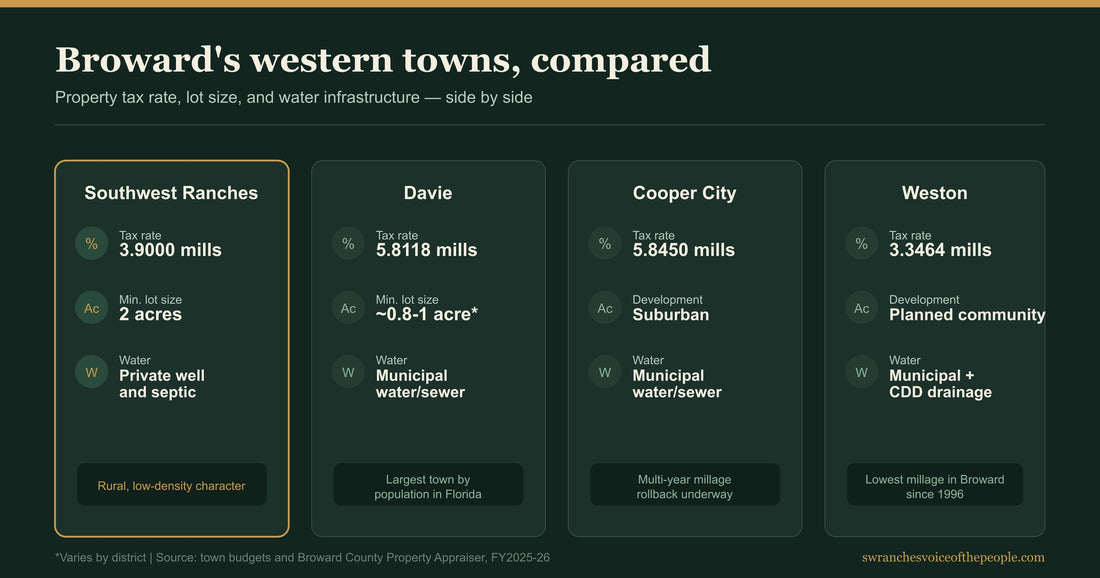Click the percent icon in Southwest Ranches card
The height and width of the screenshot is (578, 1100).
pos(91,243)
